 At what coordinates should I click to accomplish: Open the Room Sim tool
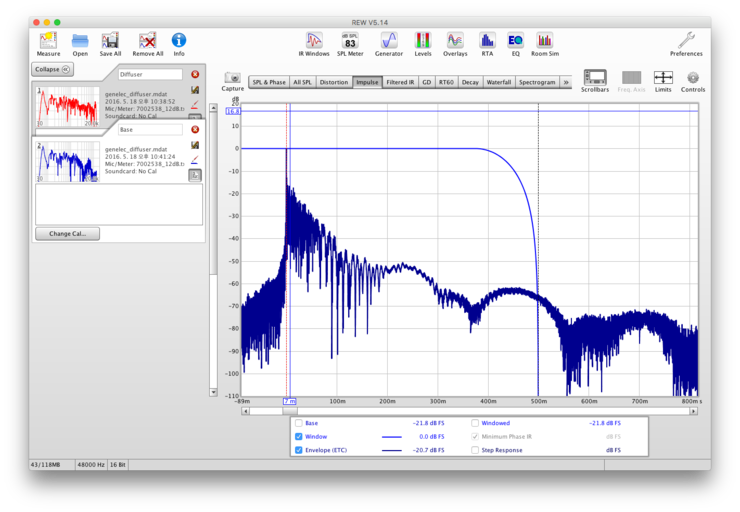coord(544,41)
